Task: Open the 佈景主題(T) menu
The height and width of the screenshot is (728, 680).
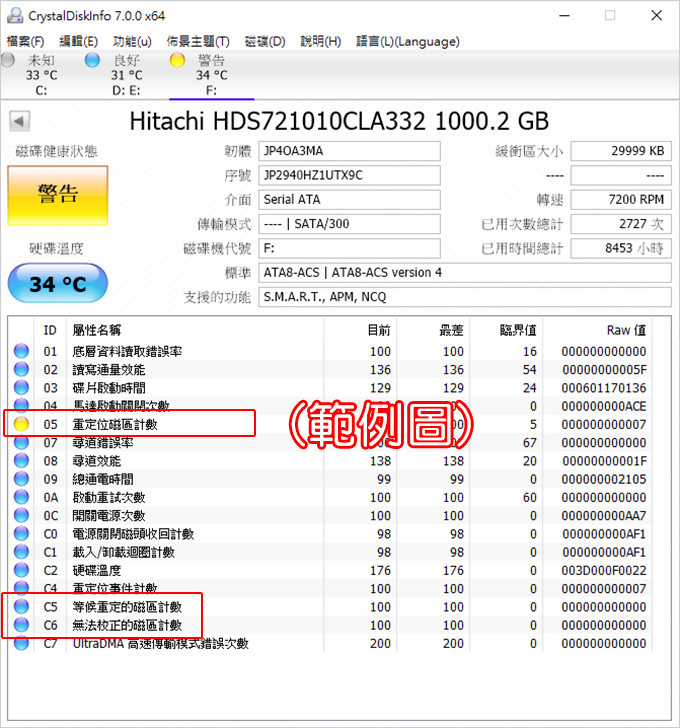Action: [x=198, y=41]
